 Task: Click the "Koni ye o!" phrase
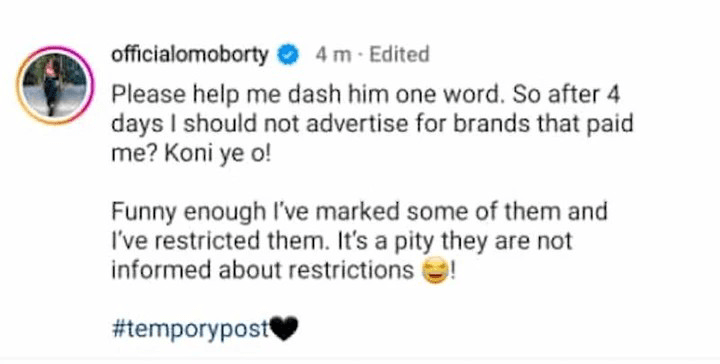point(218,156)
